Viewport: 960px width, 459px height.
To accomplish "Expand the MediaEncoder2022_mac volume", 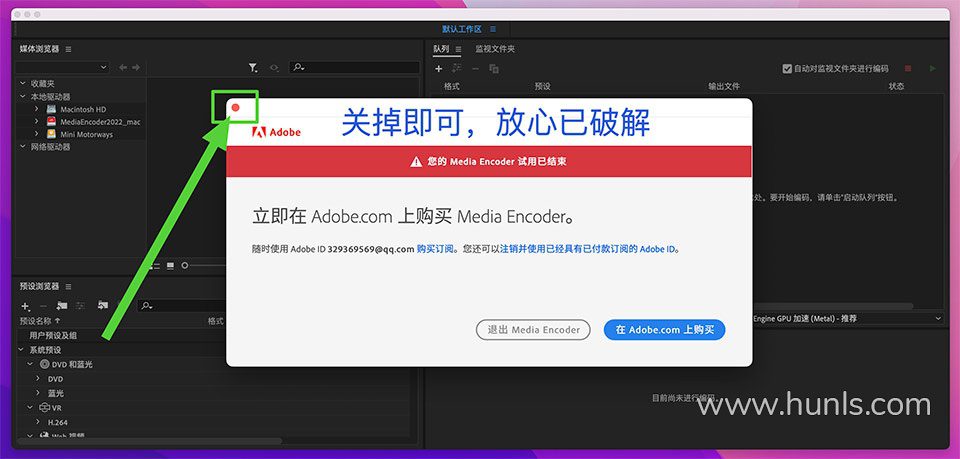I will pyautogui.click(x=37, y=121).
